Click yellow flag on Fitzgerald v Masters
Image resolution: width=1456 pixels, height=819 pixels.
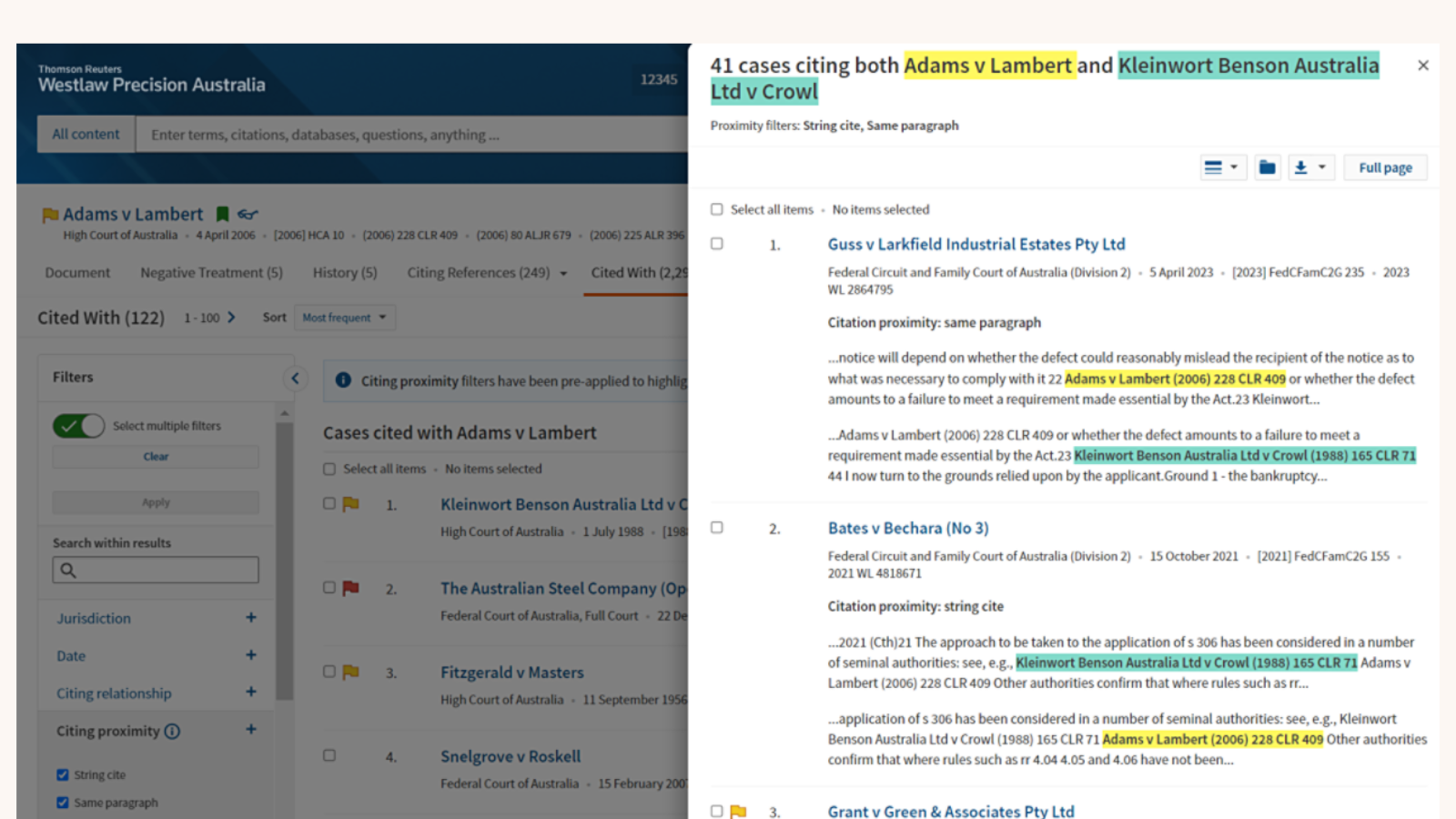coord(350,672)
